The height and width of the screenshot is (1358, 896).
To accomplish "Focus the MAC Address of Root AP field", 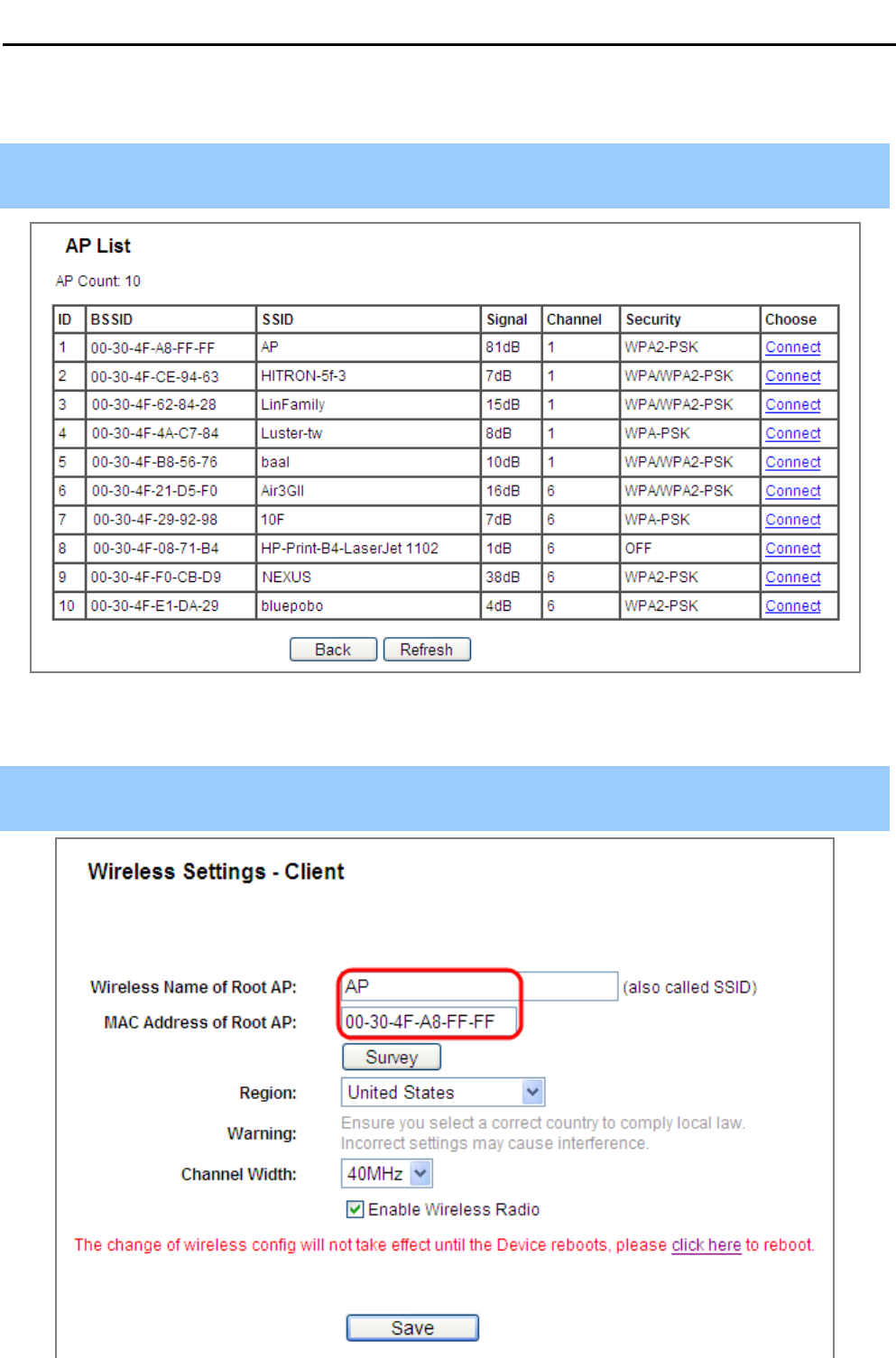I will [429, 1022].
